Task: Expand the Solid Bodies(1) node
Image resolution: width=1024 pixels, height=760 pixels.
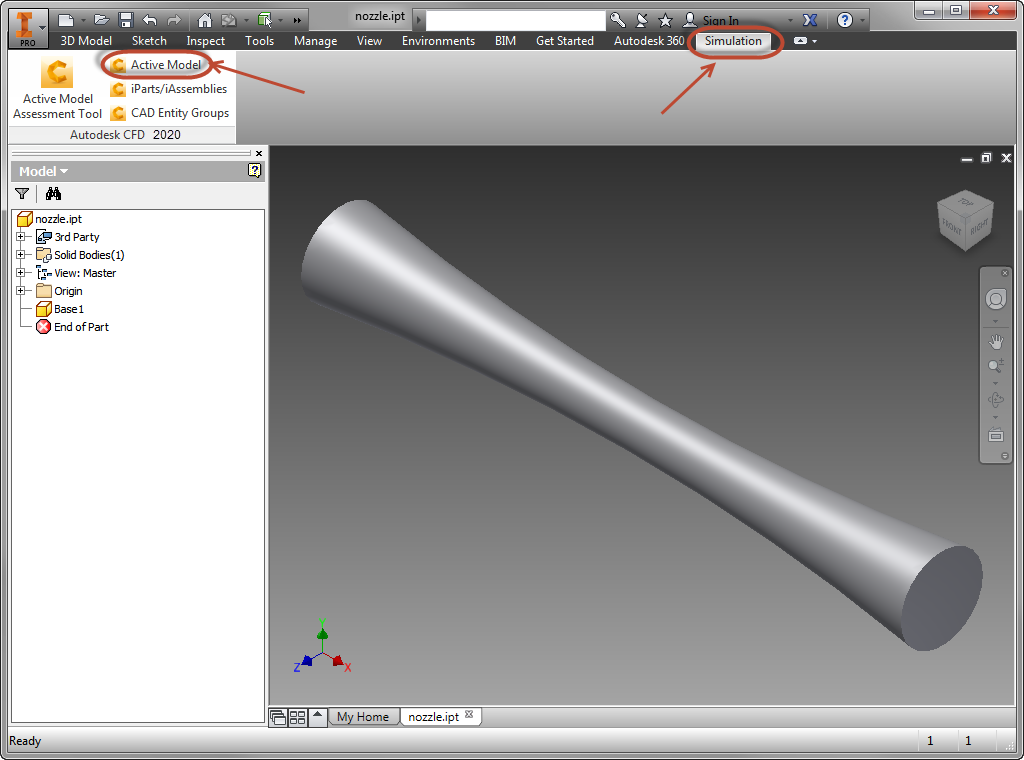Action: click(21, 255)
